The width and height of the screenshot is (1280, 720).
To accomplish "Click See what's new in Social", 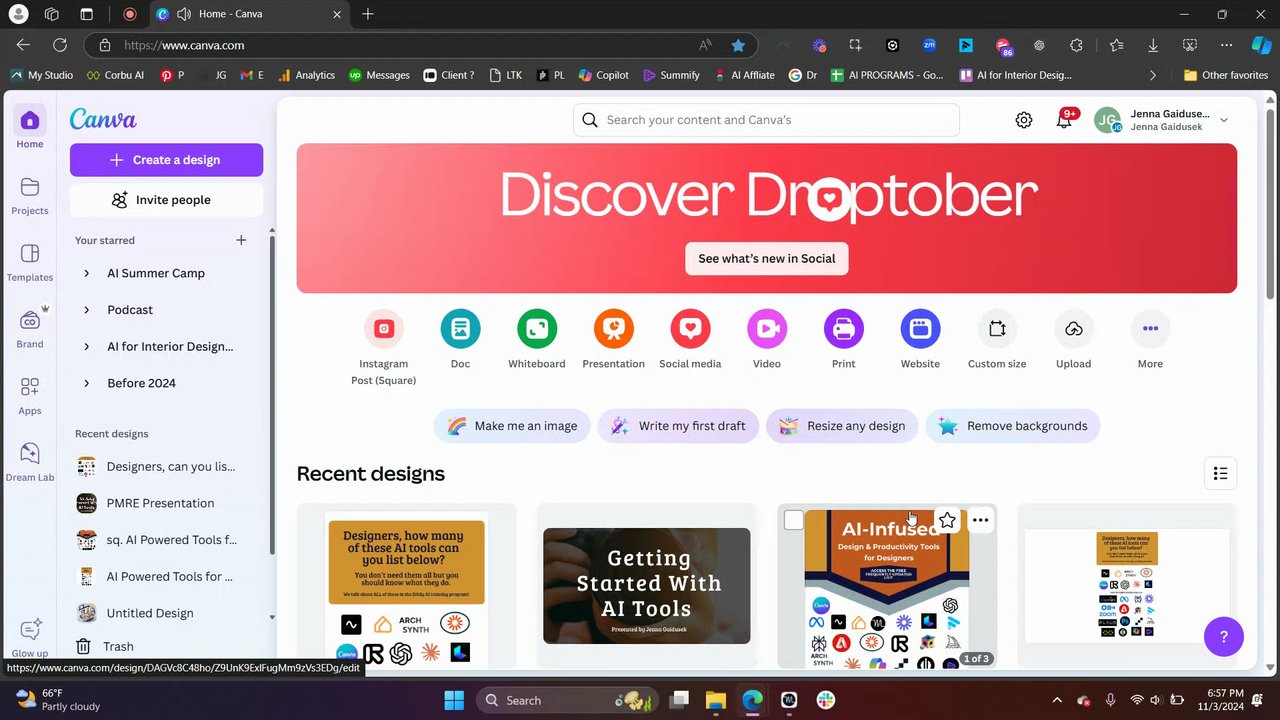I will click(767, 258).
